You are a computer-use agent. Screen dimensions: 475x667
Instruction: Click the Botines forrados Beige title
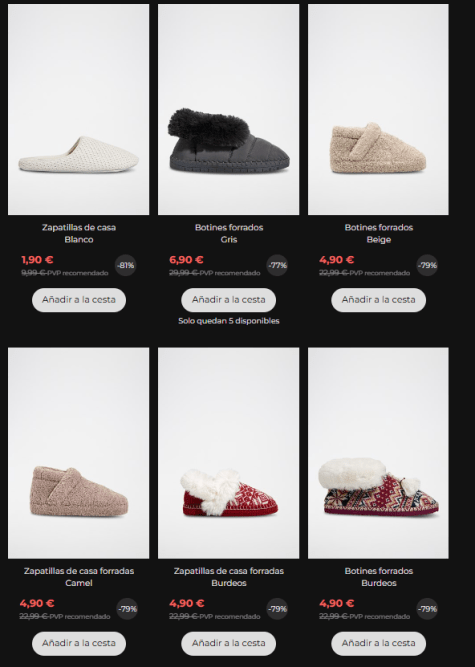(378, 234)
